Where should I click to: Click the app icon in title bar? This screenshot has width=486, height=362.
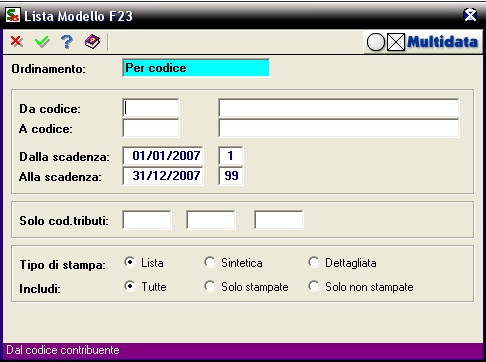(13, 15)
